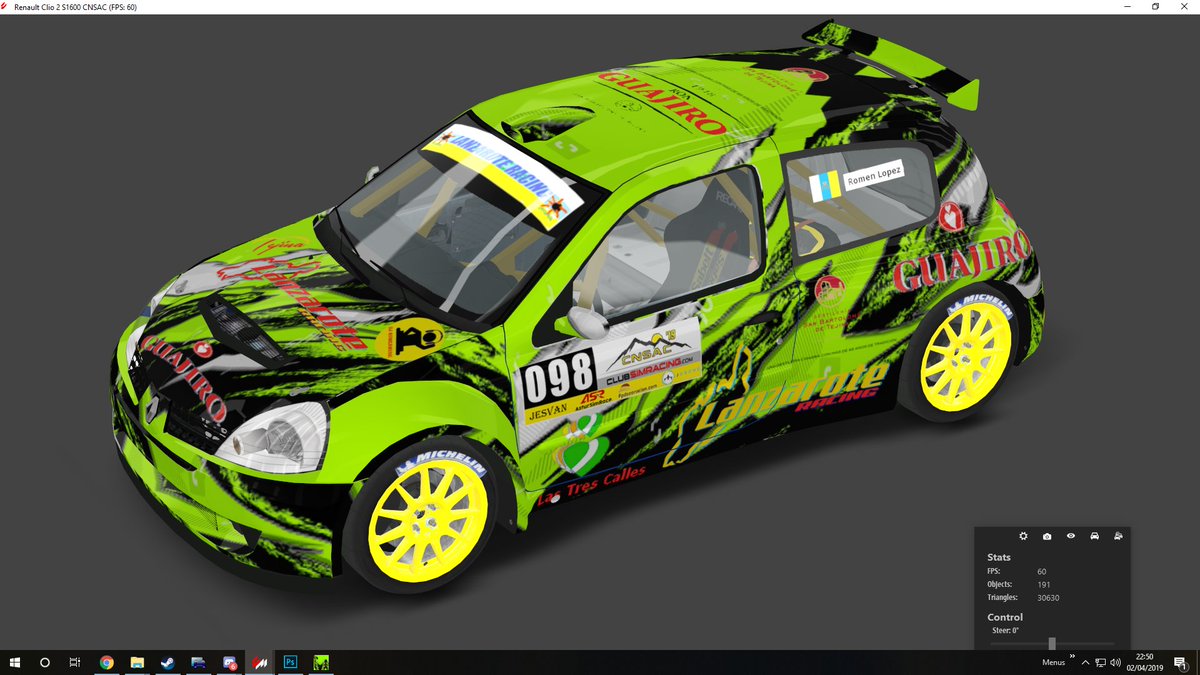Click the Menus toolbar label on taskbar
The height and width of the screenshot is (675, 1200).
tap(1053, 663)
